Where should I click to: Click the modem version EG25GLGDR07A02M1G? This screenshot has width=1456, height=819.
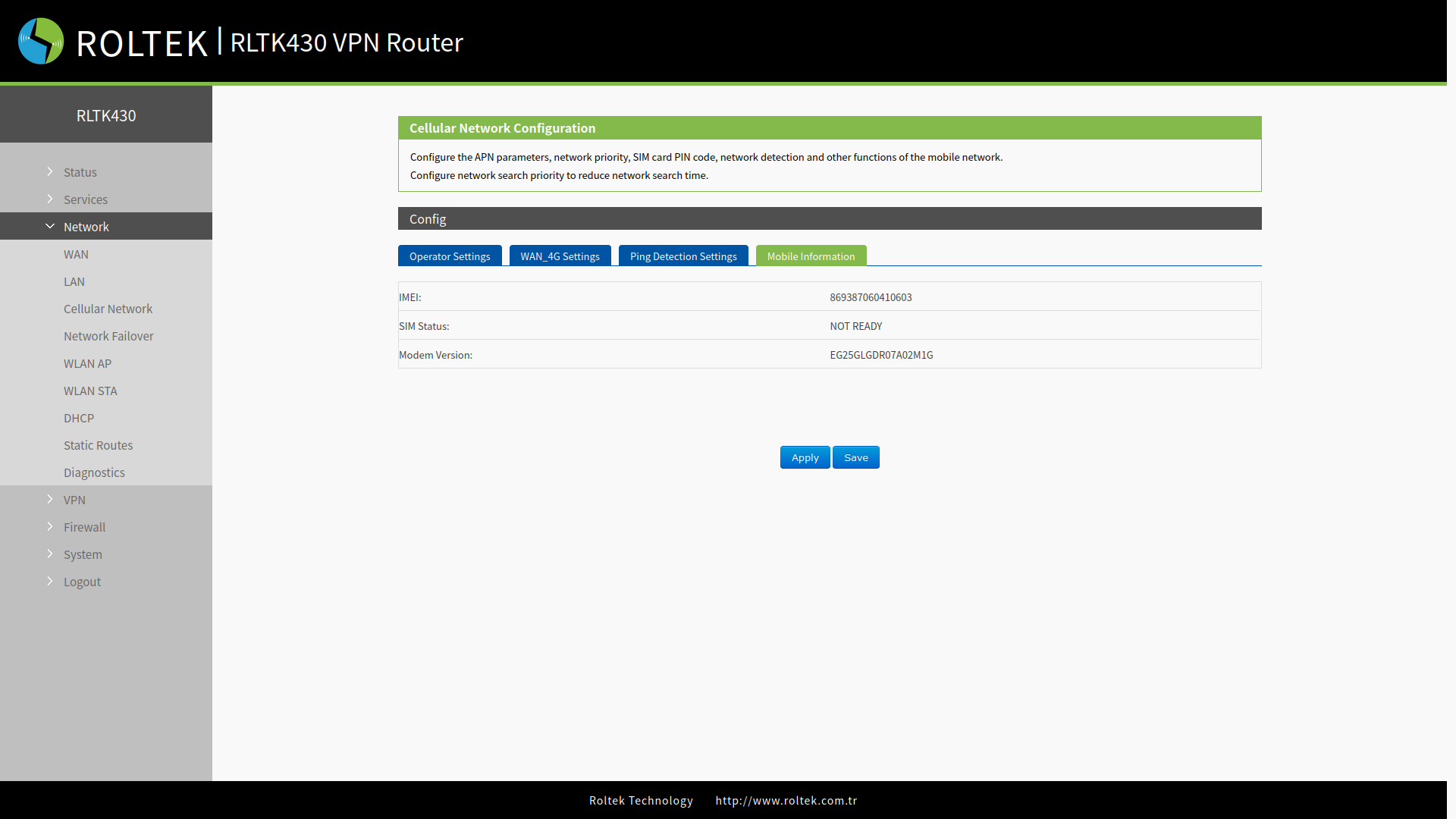[881, 355]
